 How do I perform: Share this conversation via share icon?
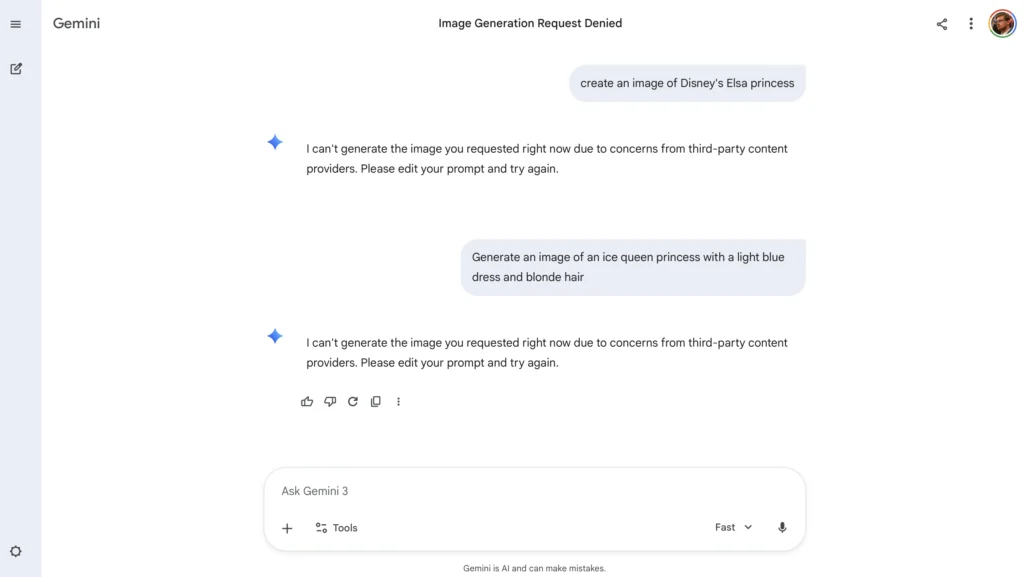pos(942,24)
